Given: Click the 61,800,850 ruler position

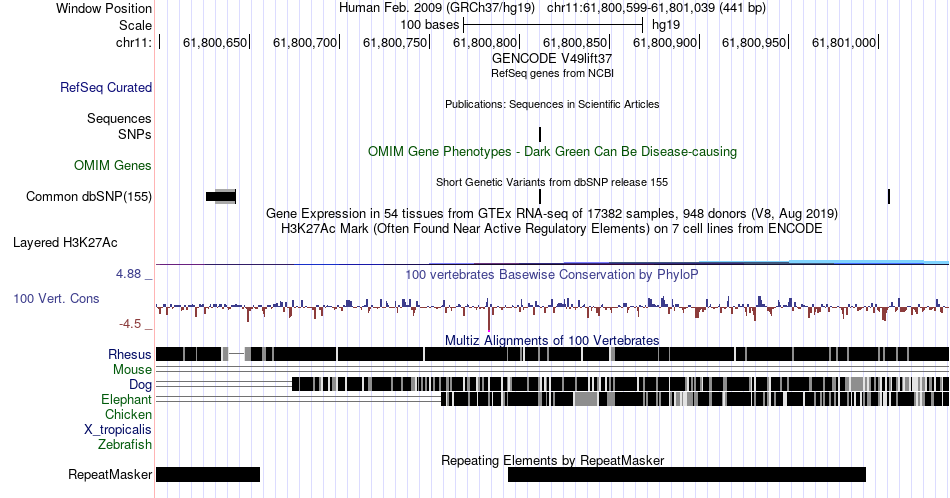Looking at the screenshot, I should 575,42.
